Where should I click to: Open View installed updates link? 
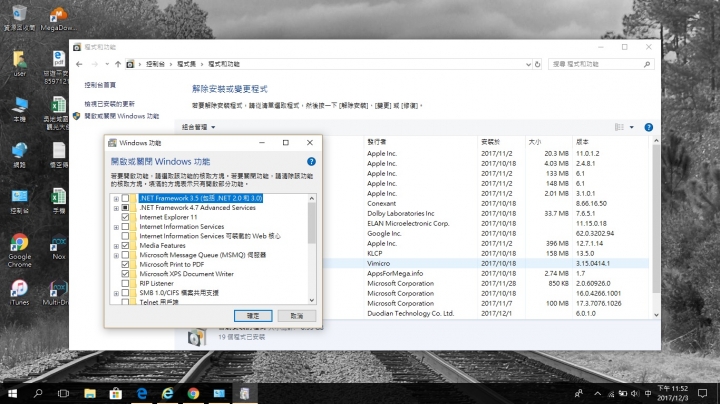pyautogui.click(x=109, y=104)
